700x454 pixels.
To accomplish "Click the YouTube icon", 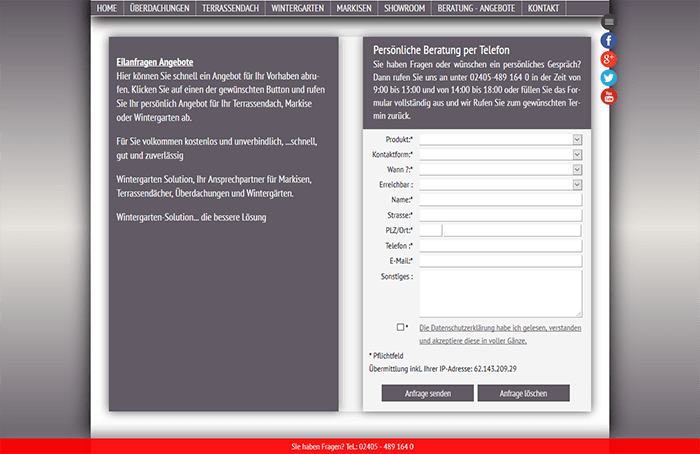I will pos(608,96).
